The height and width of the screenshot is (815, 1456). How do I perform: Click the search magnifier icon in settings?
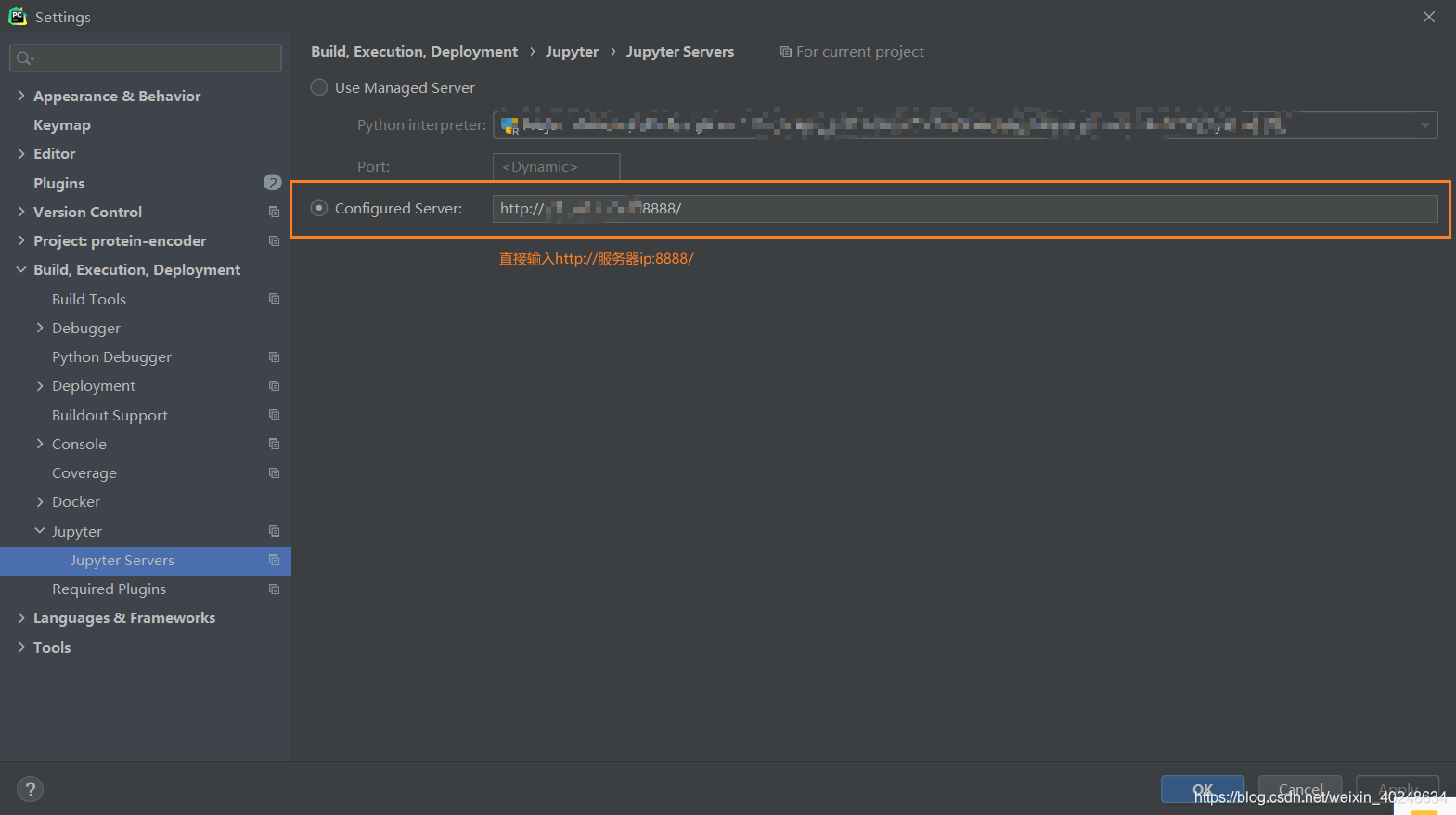[x=25, y=58]
